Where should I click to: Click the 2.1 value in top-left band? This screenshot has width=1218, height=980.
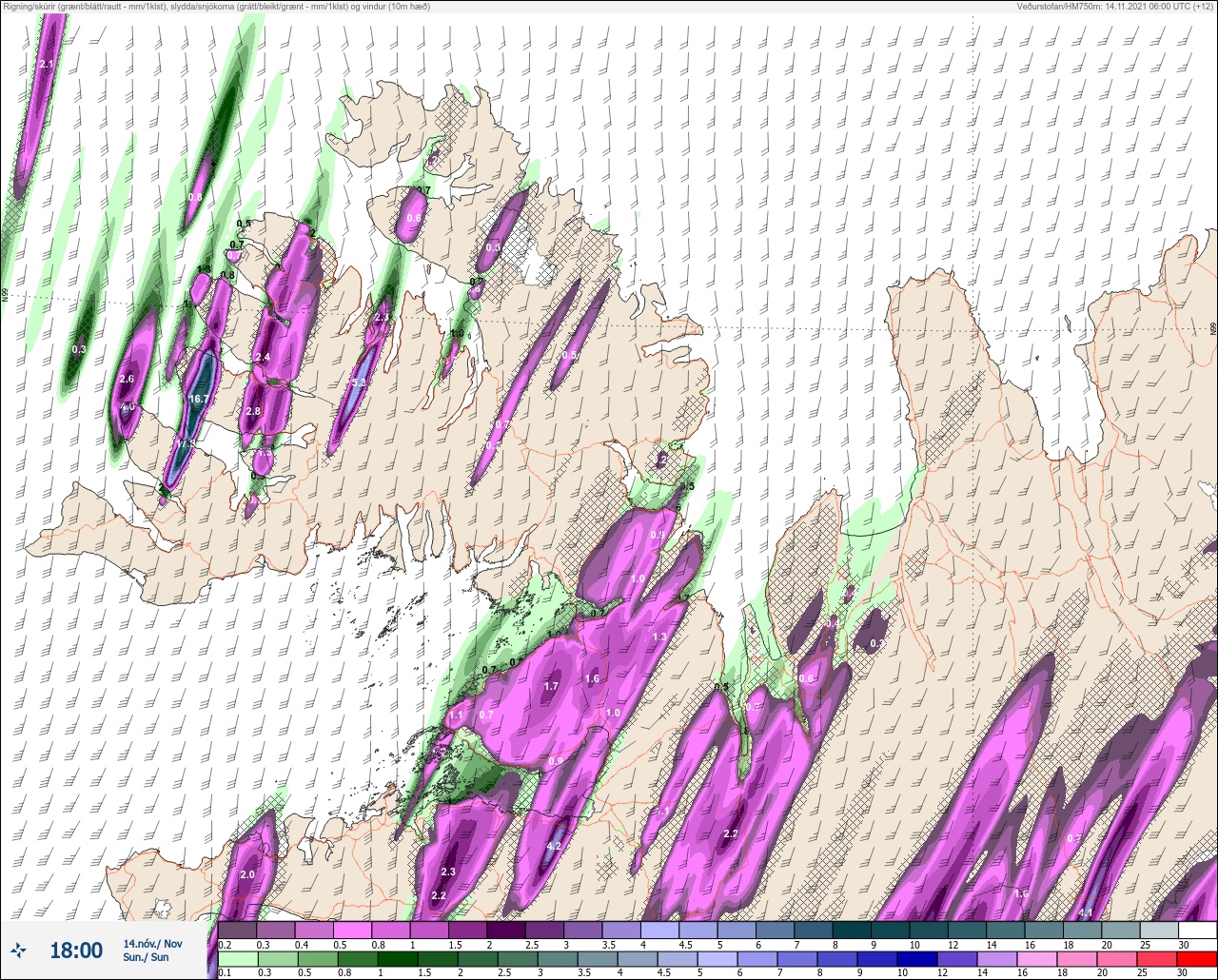[48, 64]
